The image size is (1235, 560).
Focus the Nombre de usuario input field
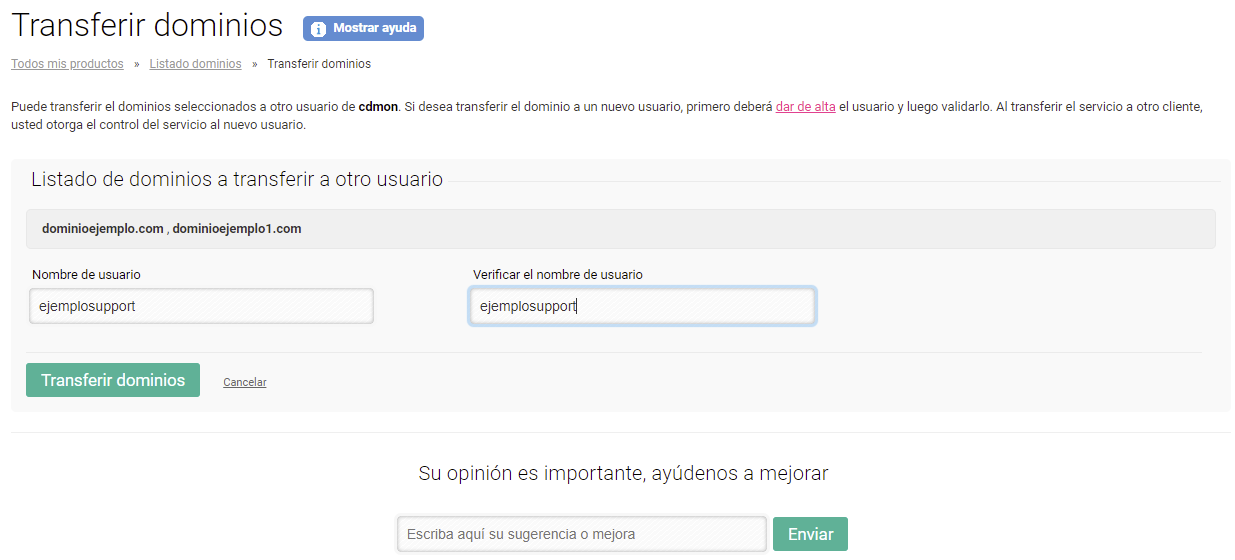[x=201, y=306]
